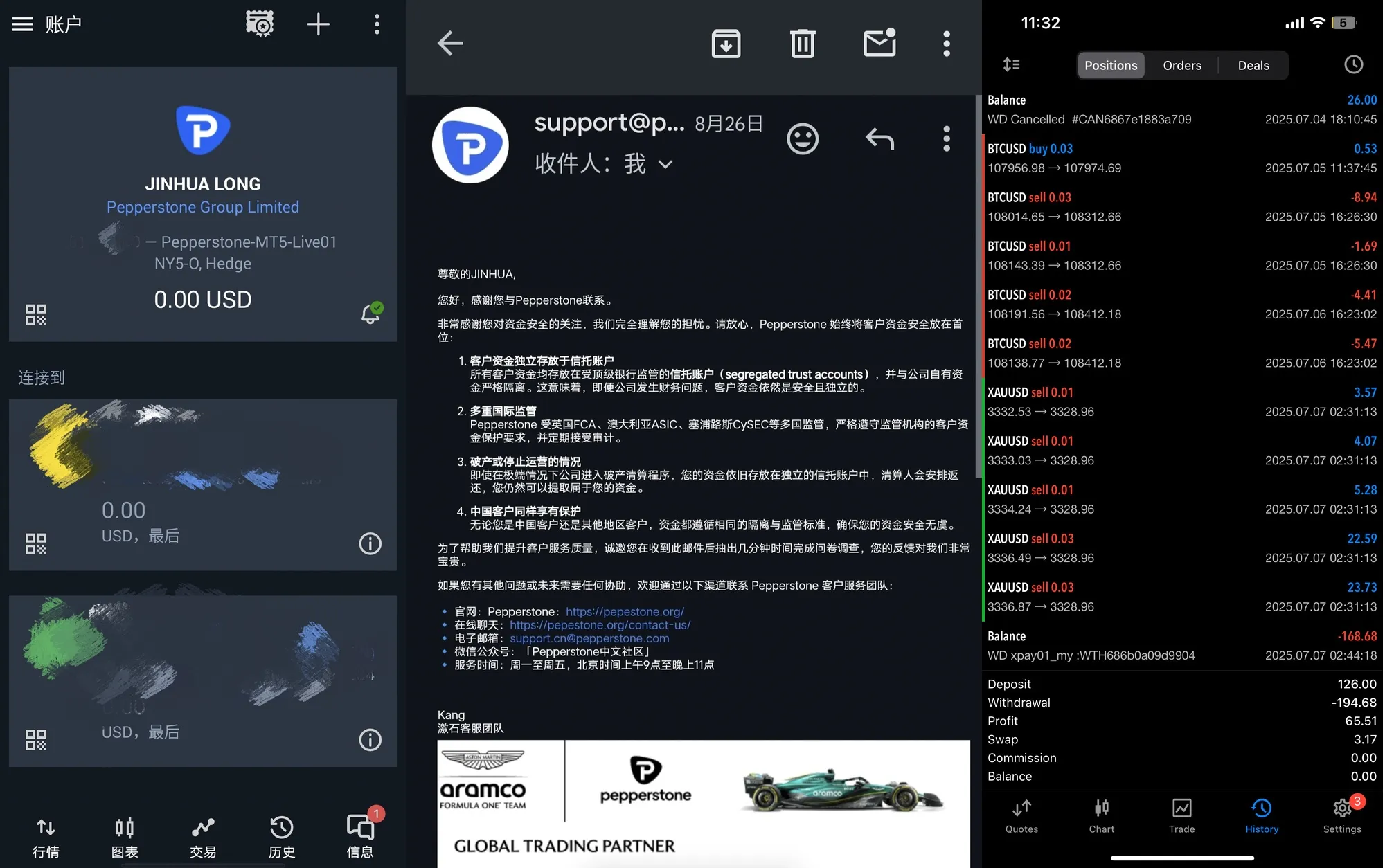
Task: Select BTCUSD sell 0.01 position row
Action: (1182, 256)
